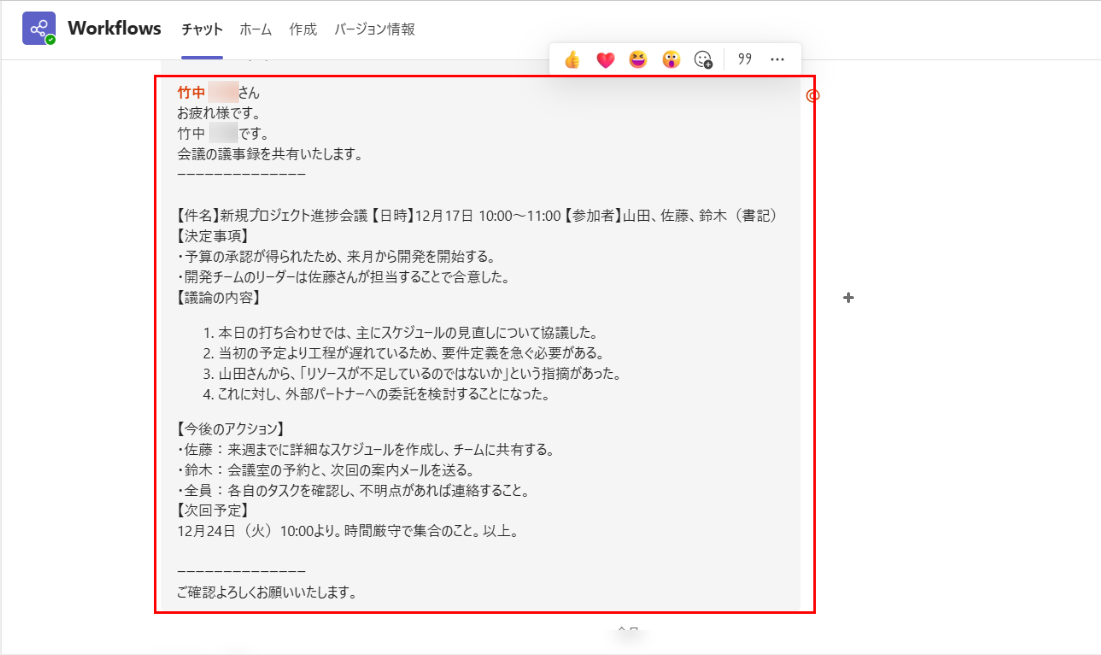The height and width of the screenshot is (655, 1101).
Task: Open the バージョン情報 tab
Action: pyautogui.click(x=374, y=30)
